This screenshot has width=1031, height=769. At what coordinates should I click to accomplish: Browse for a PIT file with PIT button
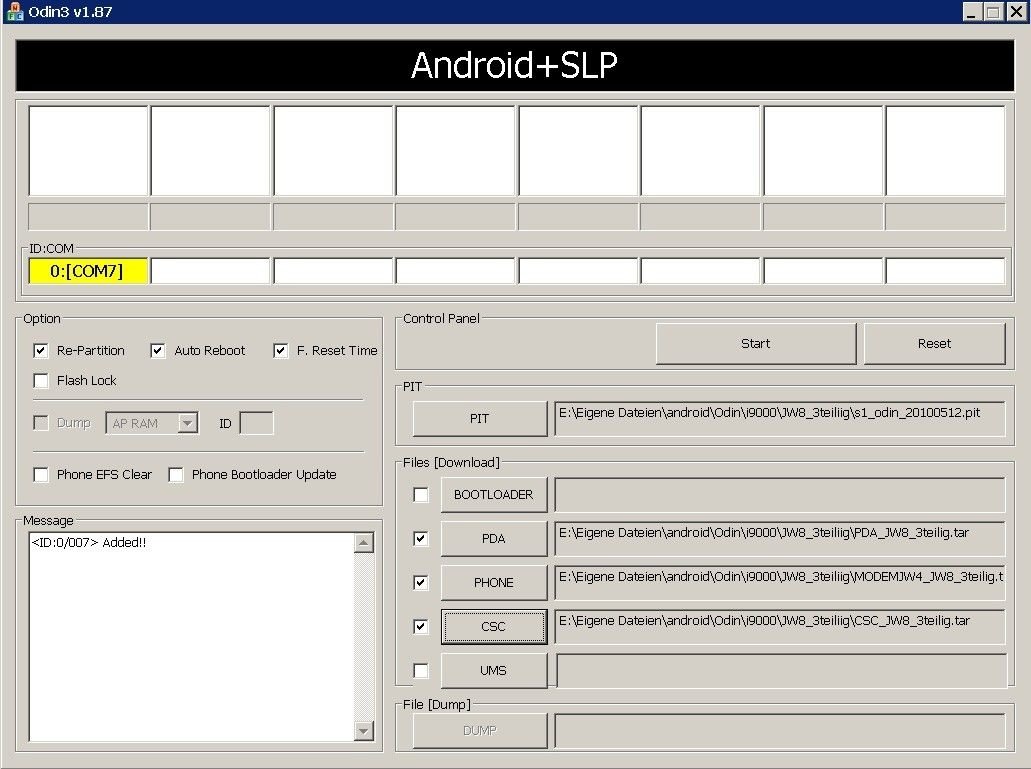(x=480, y=419)
